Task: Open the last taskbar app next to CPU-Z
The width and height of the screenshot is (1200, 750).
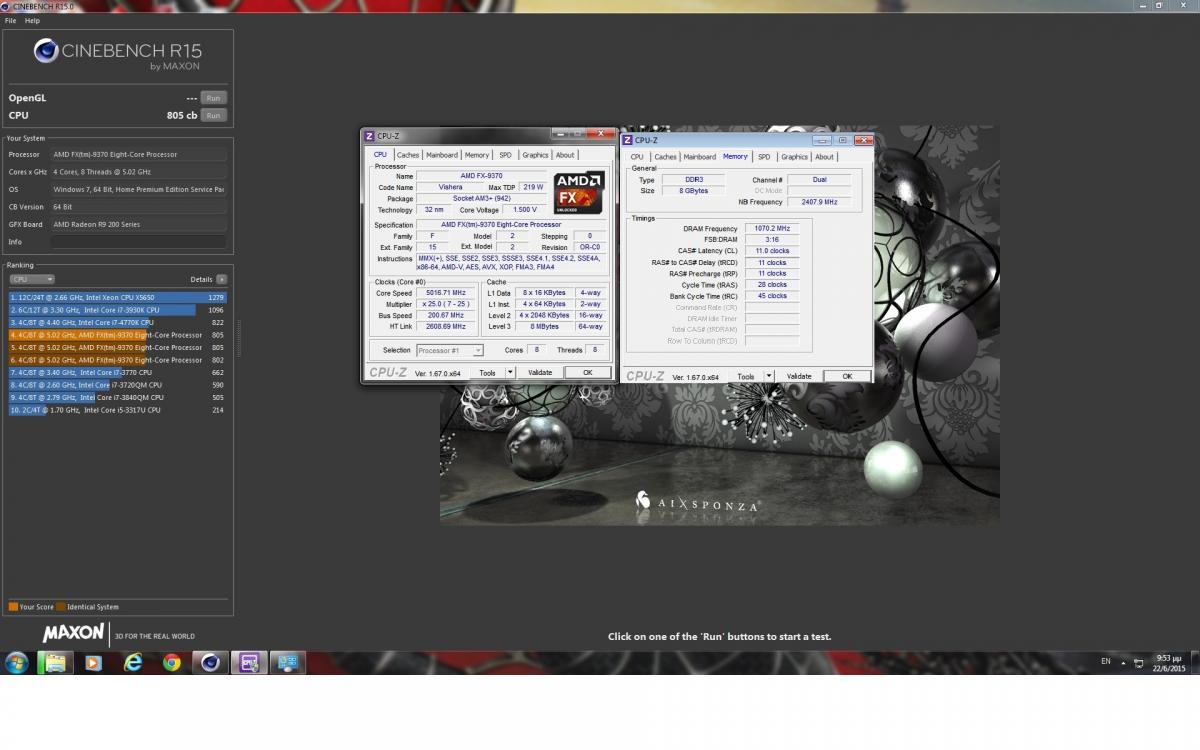Action: point(288,662)
